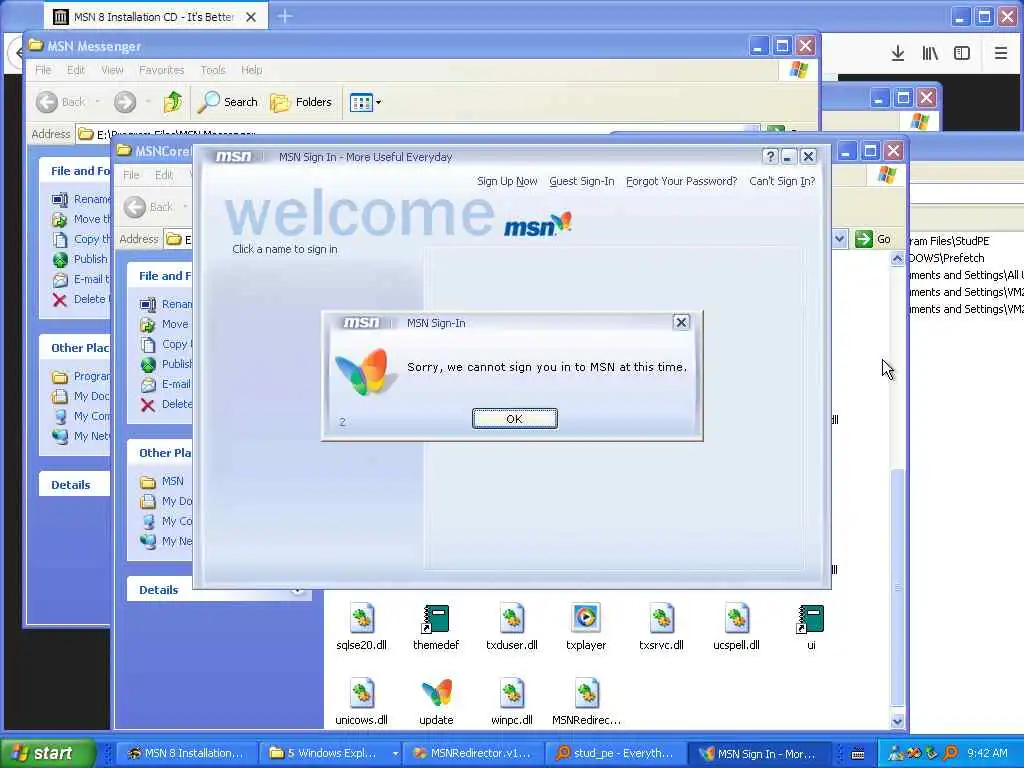Select the ui shortcut icon
Viewport: 1024px width, 768px height.
pos(810,628)
